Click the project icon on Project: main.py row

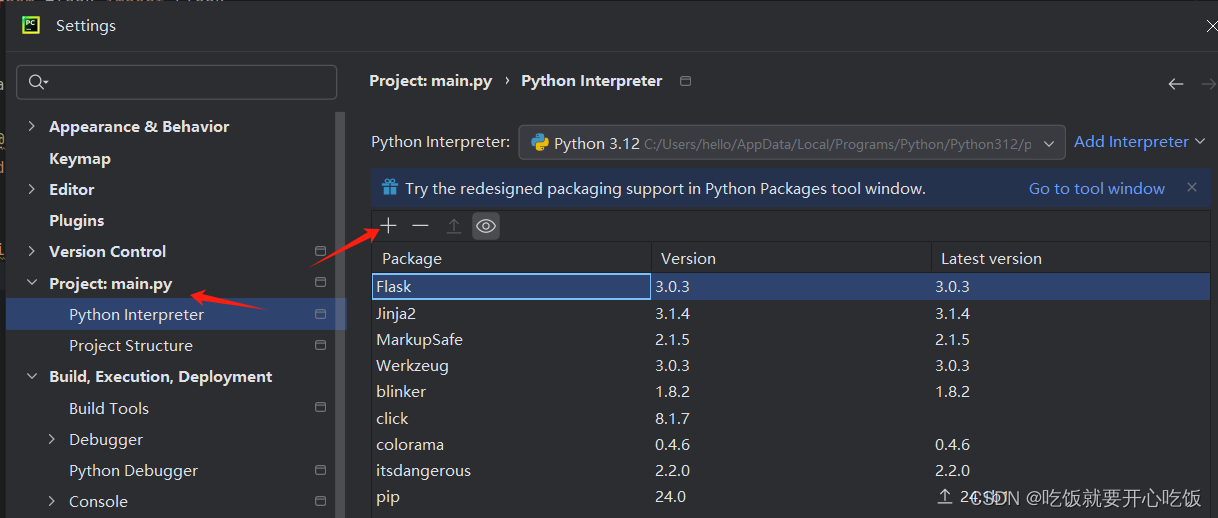tap(320, 283)
